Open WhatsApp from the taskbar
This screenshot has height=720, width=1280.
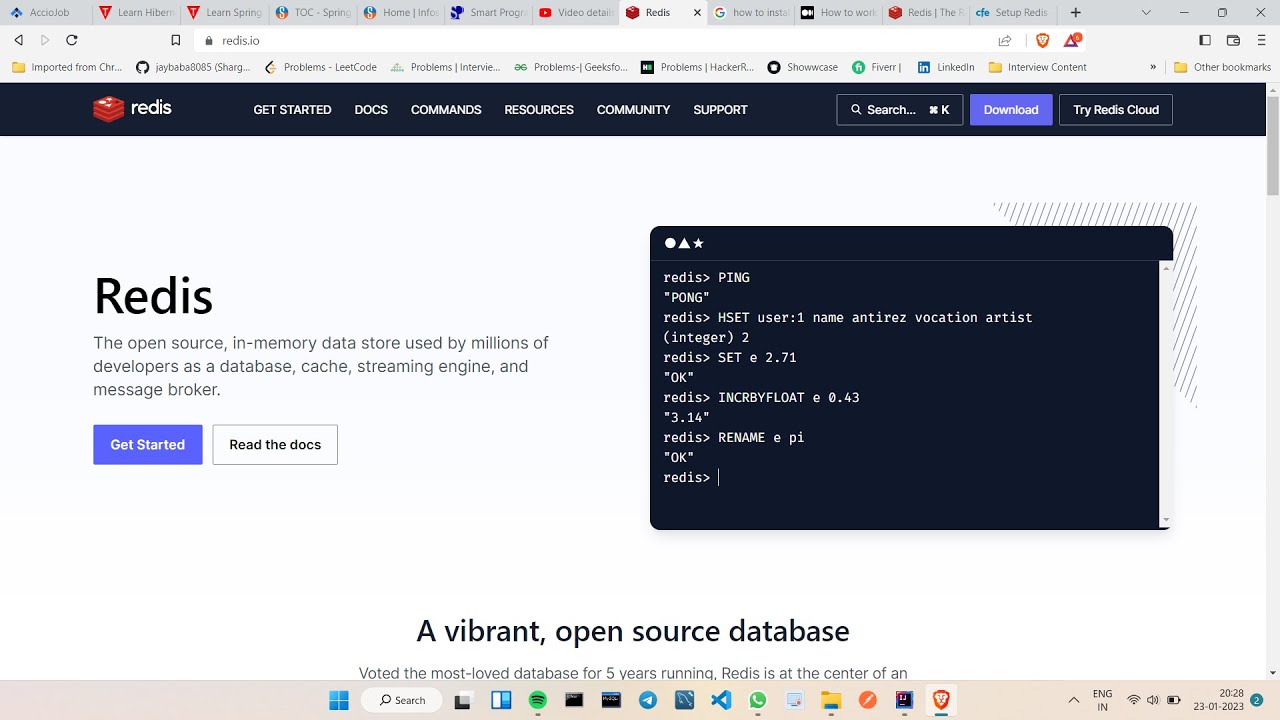pyautogui.click(x=757, y=700)
